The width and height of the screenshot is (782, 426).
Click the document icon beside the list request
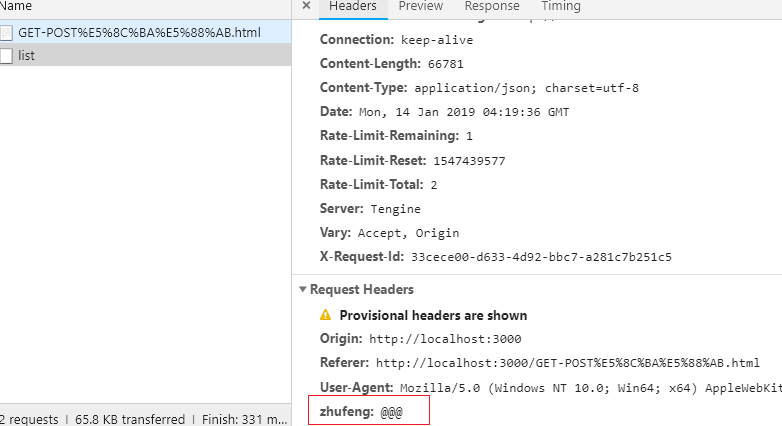(x=7, y=56)
